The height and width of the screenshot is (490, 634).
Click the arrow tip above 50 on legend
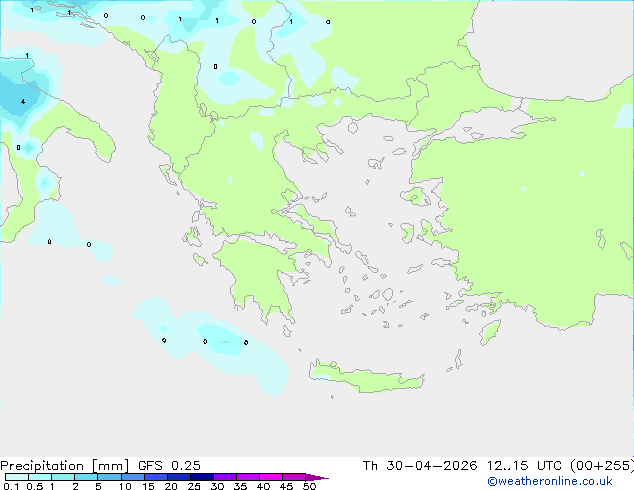tap(317, 477)
